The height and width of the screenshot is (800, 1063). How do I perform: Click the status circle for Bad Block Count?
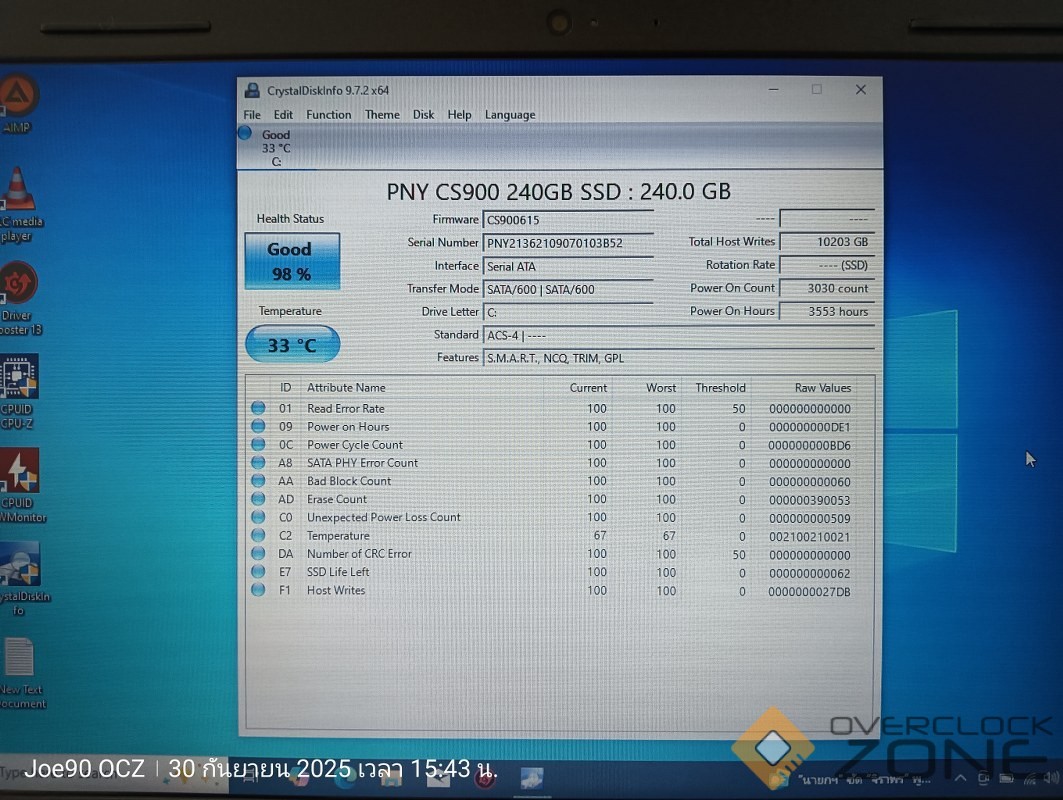coord(258,480)
